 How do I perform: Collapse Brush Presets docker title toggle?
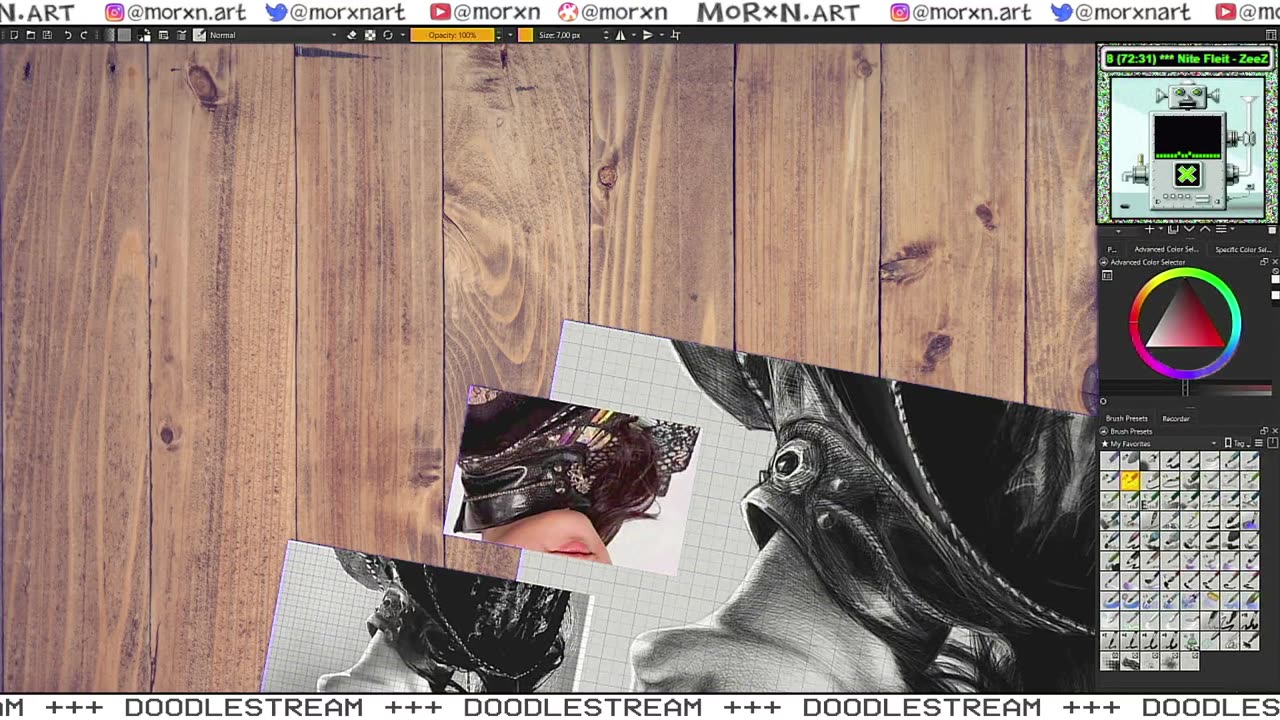tap(1104, 431)
